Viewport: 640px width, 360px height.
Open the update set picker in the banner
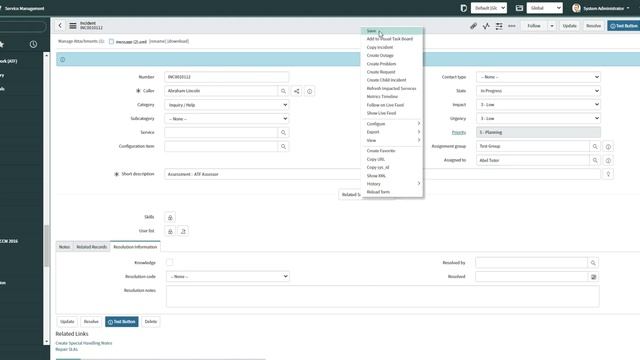coord(489,8)
